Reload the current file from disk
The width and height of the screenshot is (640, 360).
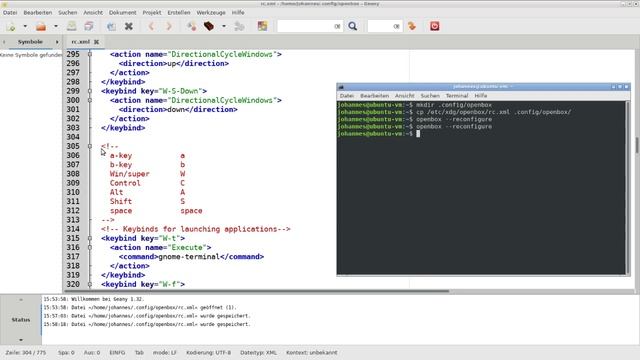(111, 27)
